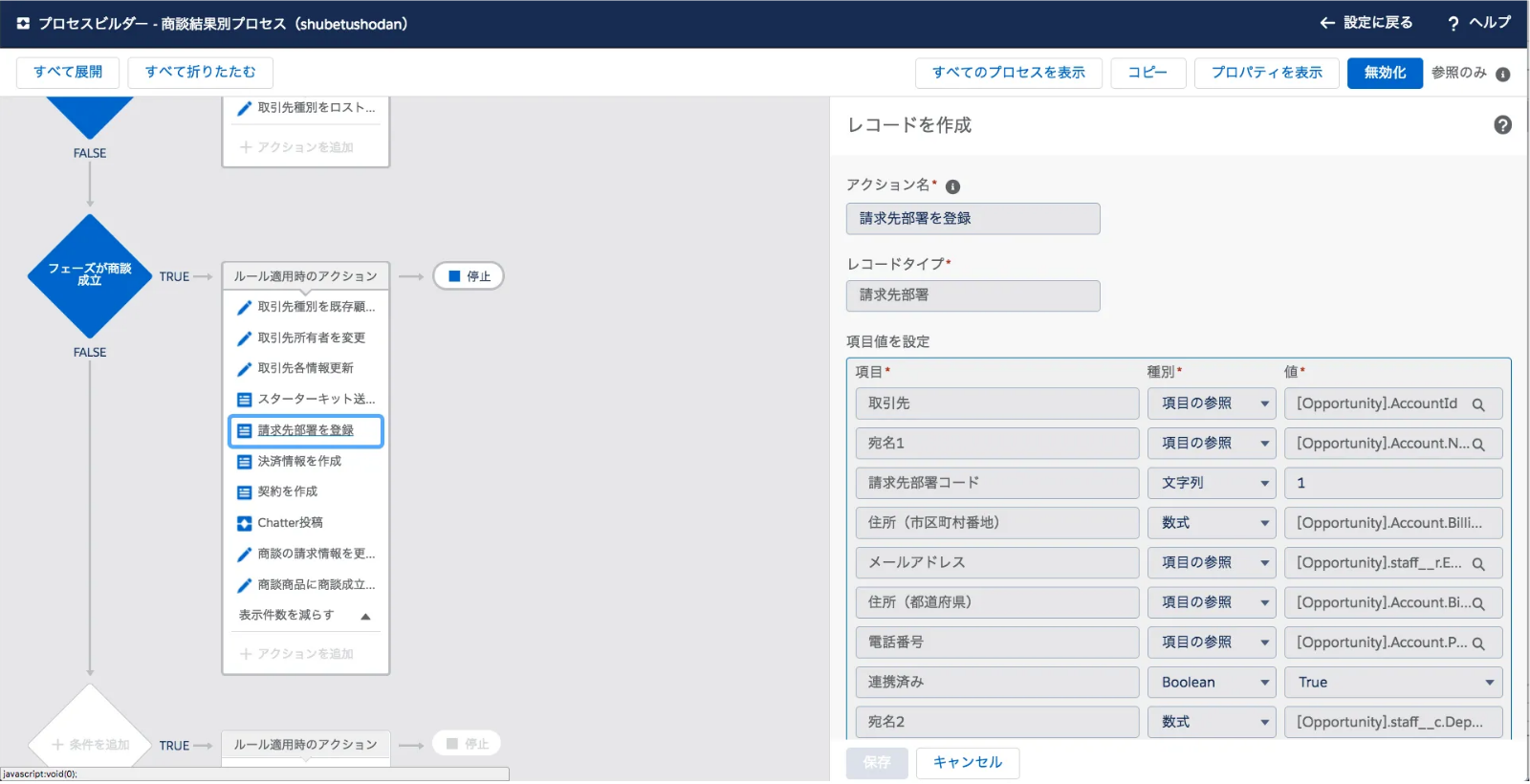Open 種別 dropdown for 請求先部署コード row
Viewport: 1530px width, 784px height.
point(1211,483)
